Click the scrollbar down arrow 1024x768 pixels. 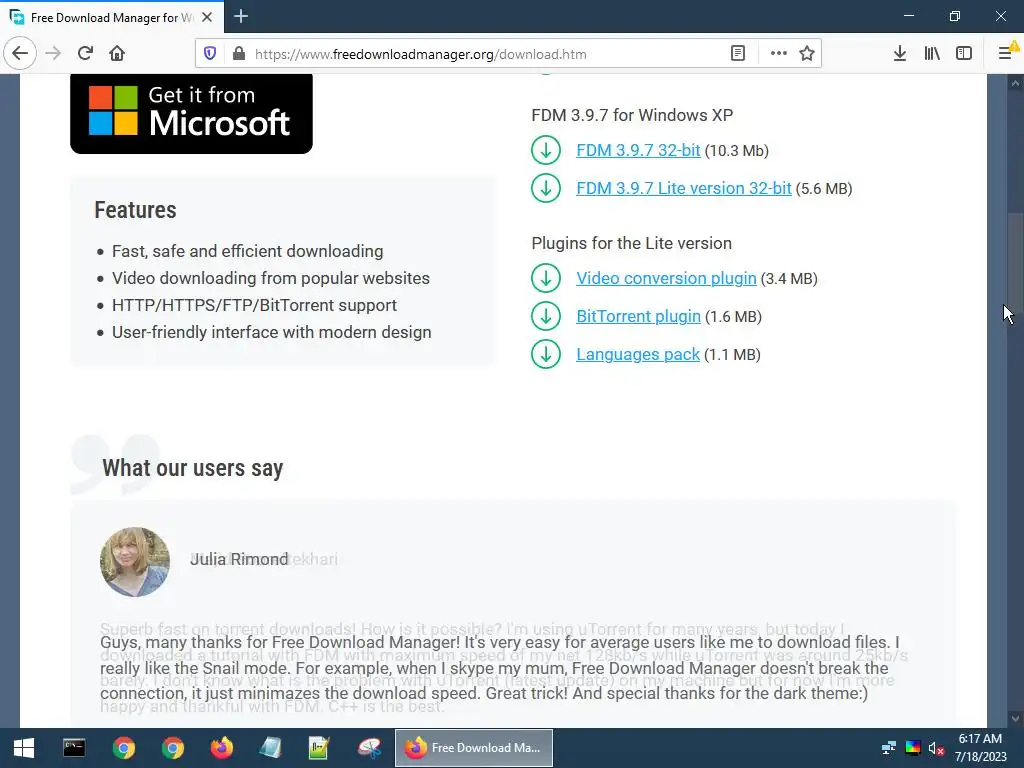[1015, 718]
